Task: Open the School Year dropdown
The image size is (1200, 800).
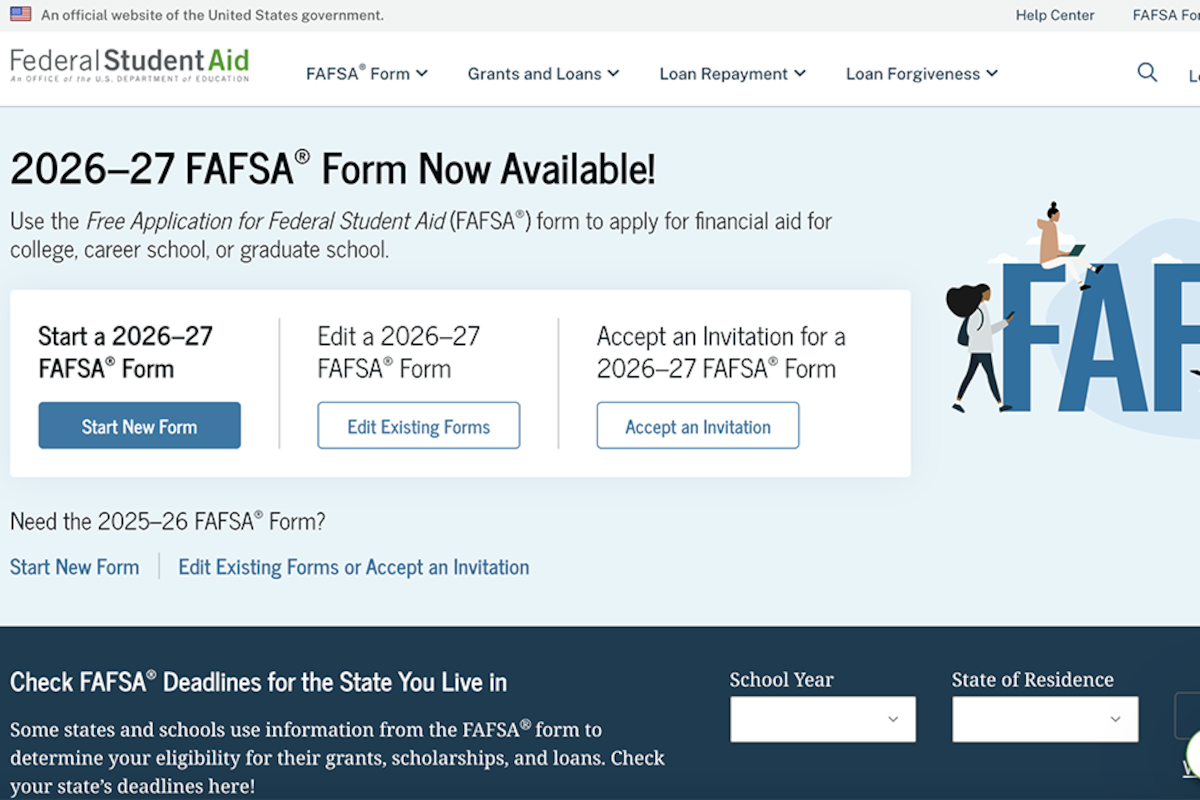Action: (822, 719)
